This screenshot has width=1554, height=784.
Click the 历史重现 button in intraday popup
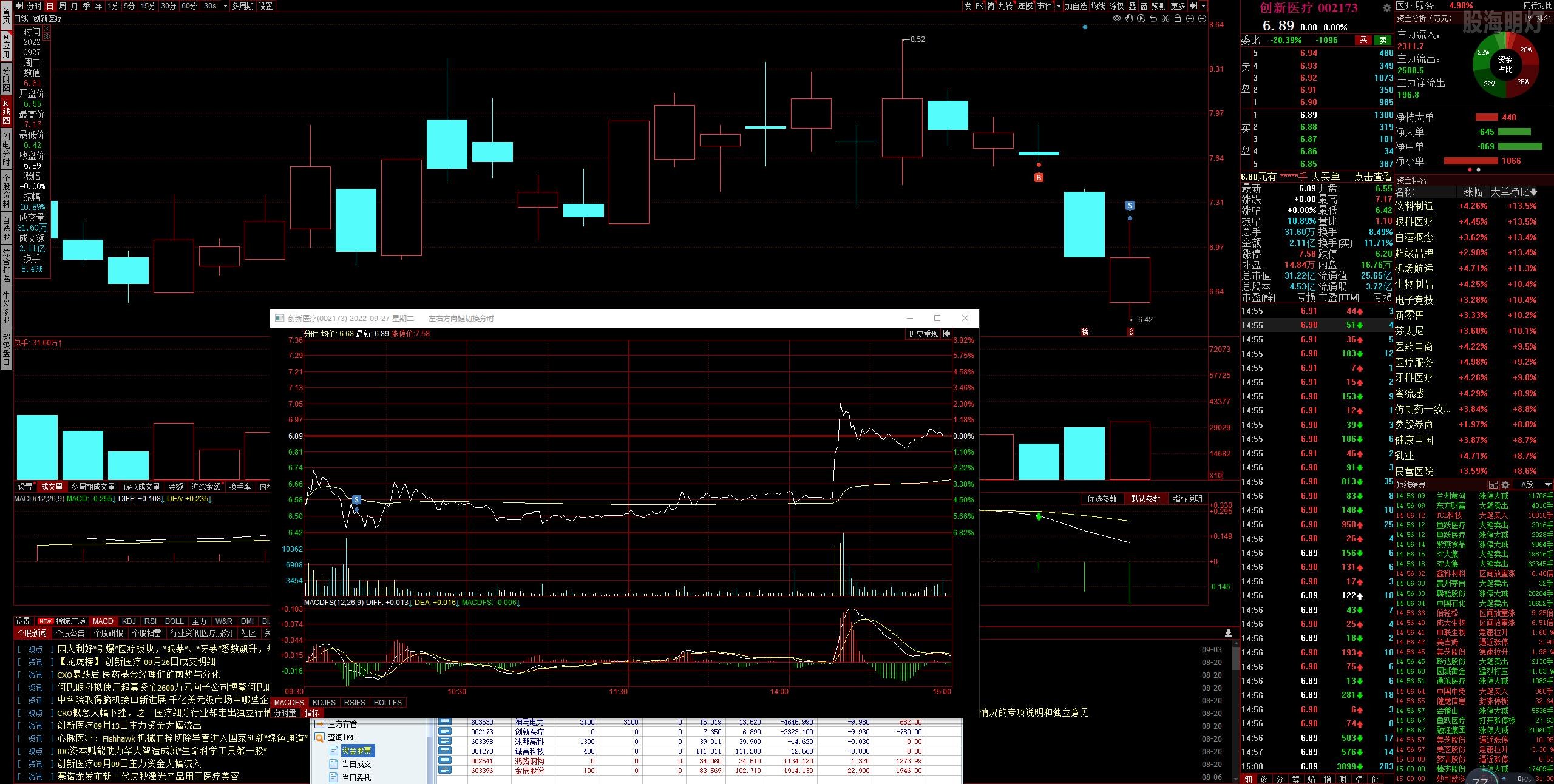[x=923, y=334]
